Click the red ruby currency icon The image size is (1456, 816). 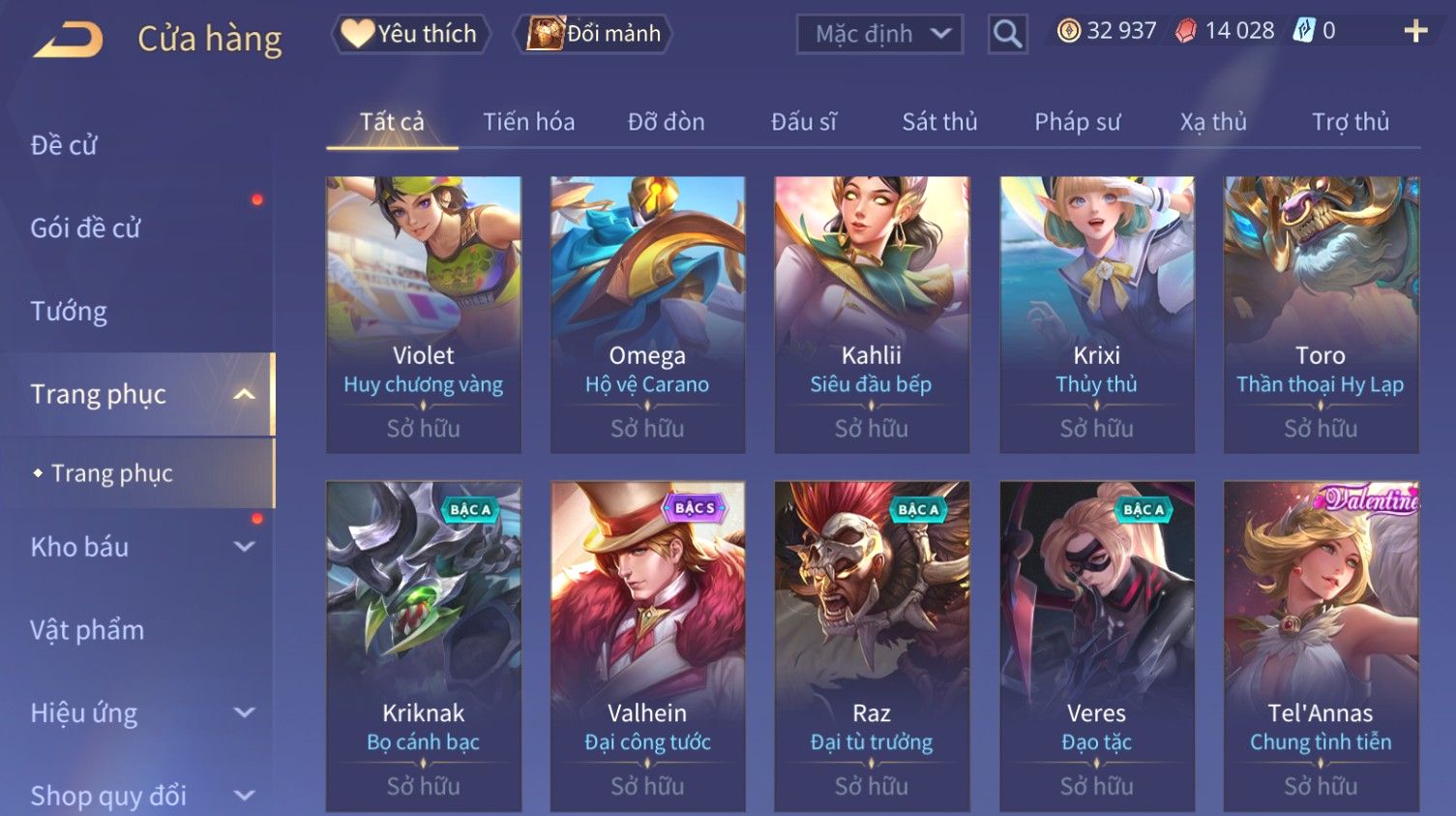(1185, 31)
